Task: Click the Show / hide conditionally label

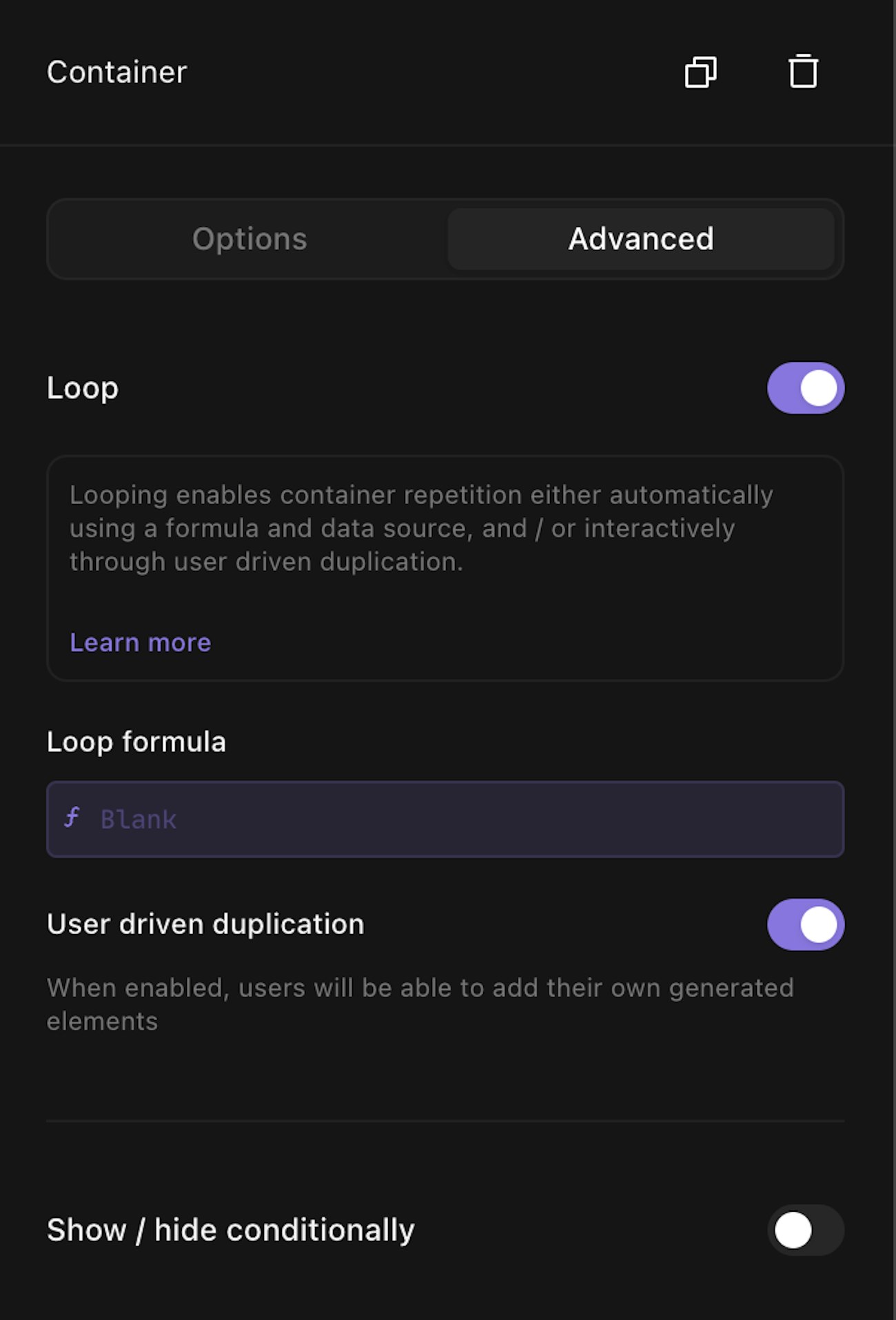Action: [x=230, y=1230]
